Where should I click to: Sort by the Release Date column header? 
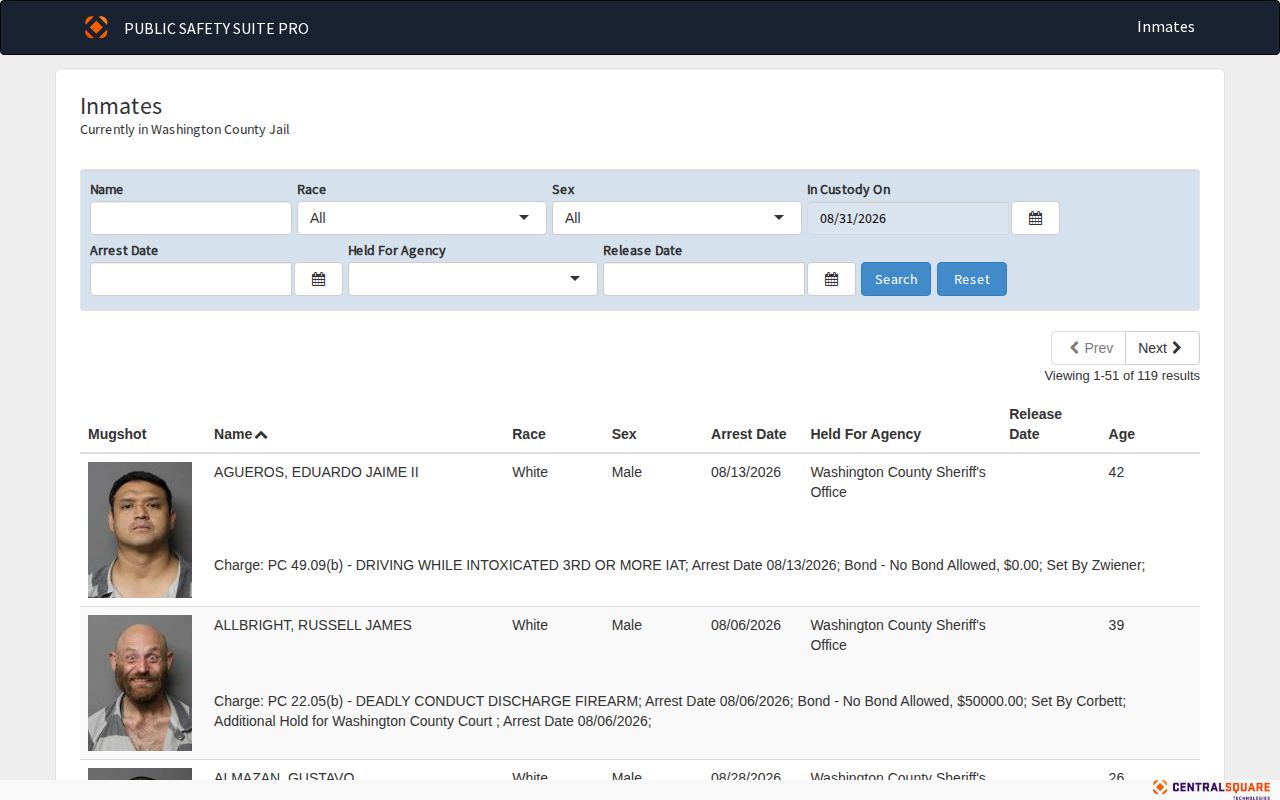pos(1036,424)
